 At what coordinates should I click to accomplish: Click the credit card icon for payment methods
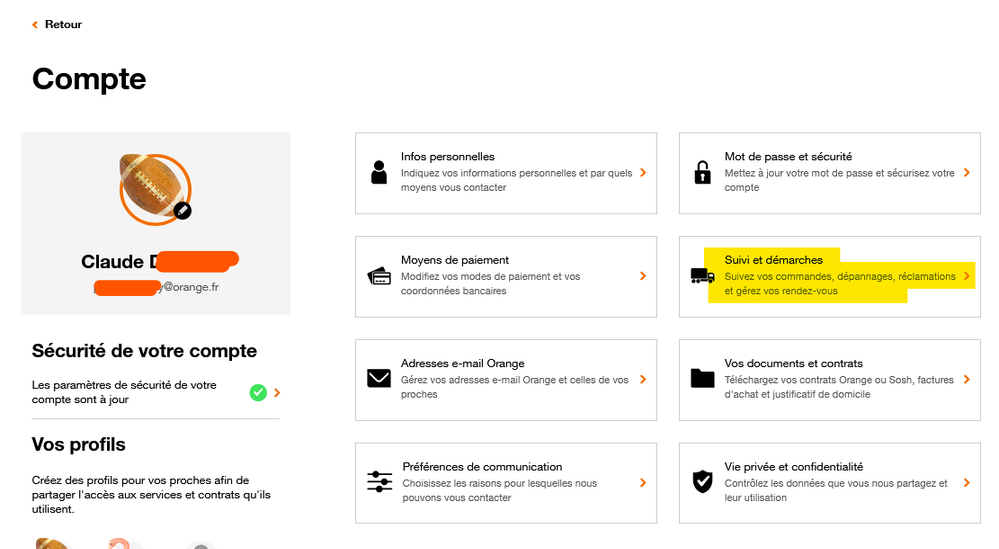point(379,277)
